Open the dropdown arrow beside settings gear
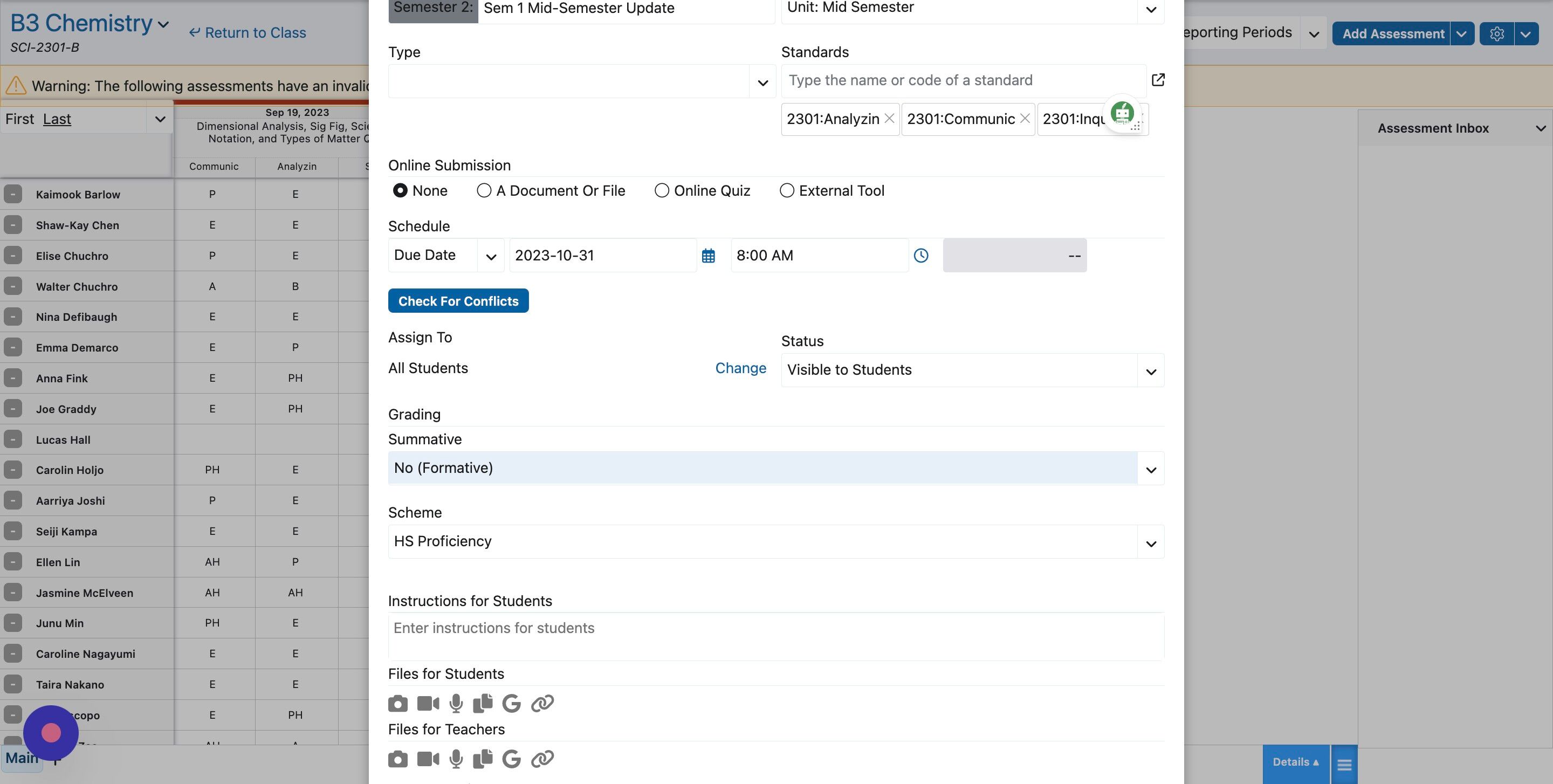 (x=1525, y=34)
